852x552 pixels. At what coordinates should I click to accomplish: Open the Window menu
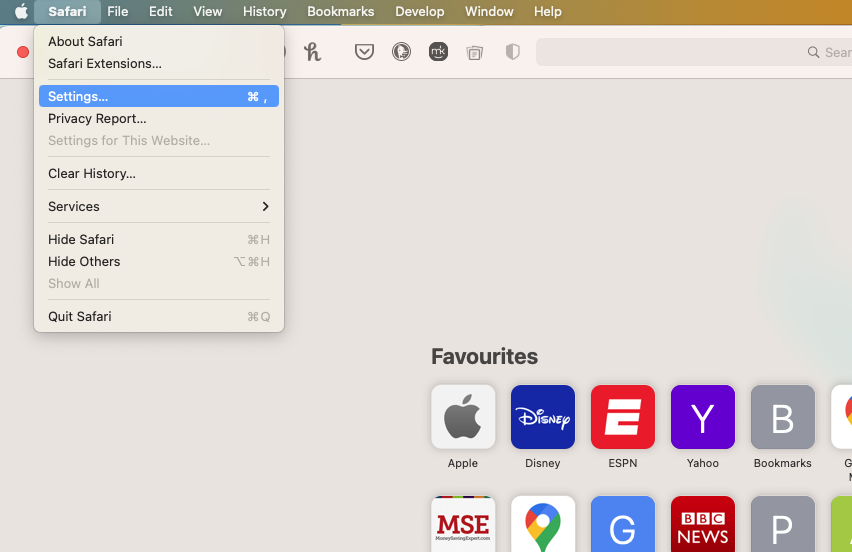pyautogui.click(x=489, y=11)
